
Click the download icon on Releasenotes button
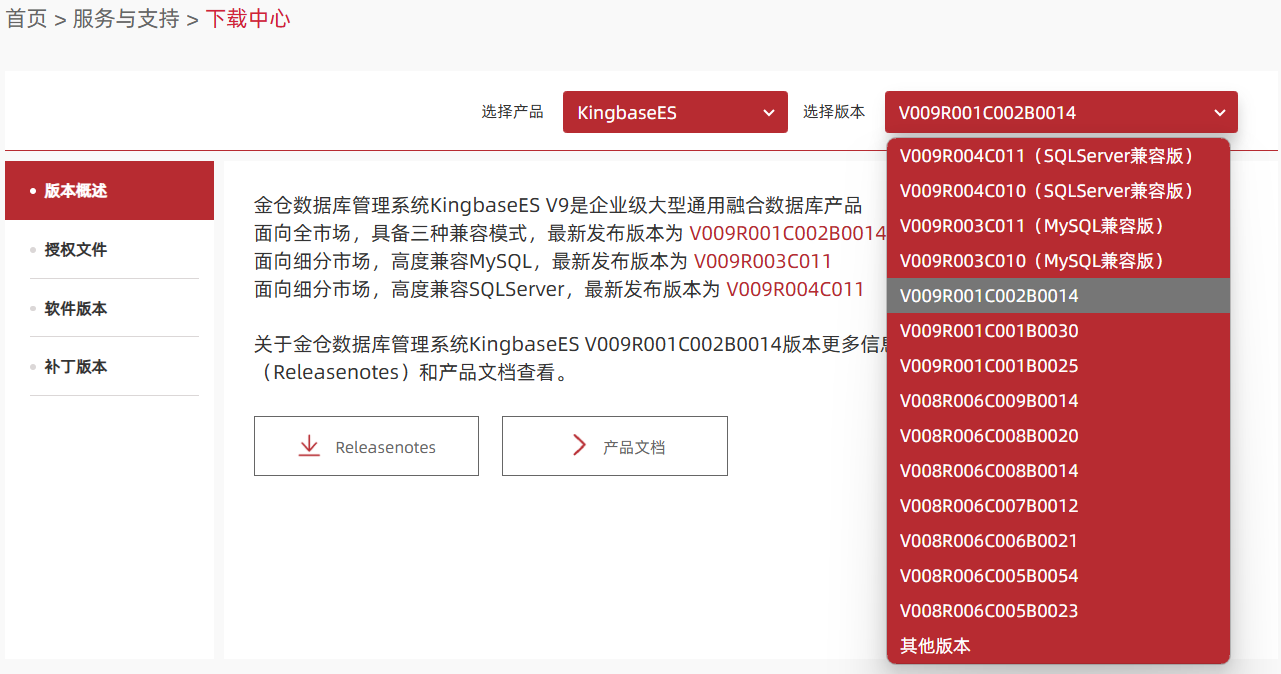pos(309,446)
